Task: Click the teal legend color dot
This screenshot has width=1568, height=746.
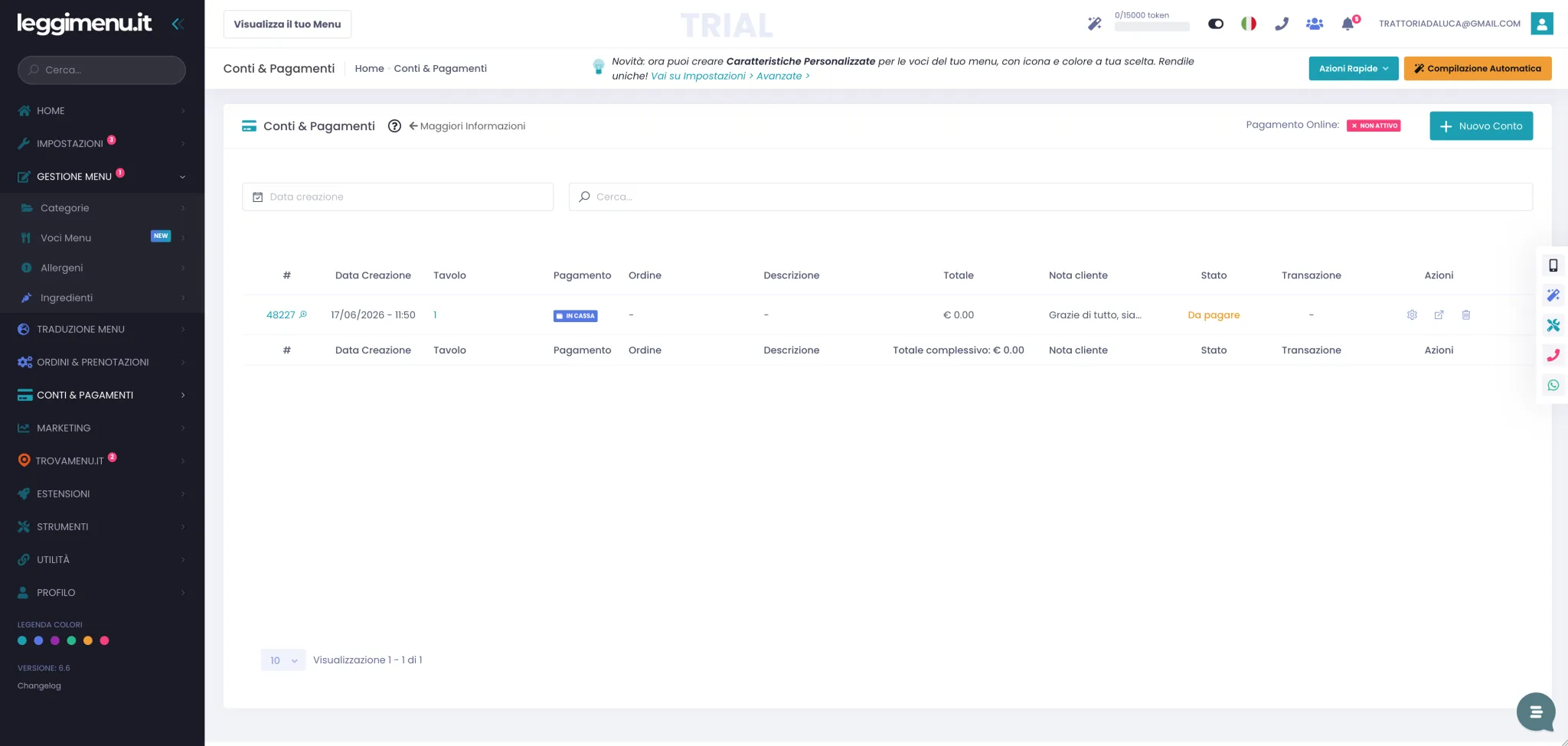Action: 22,640
